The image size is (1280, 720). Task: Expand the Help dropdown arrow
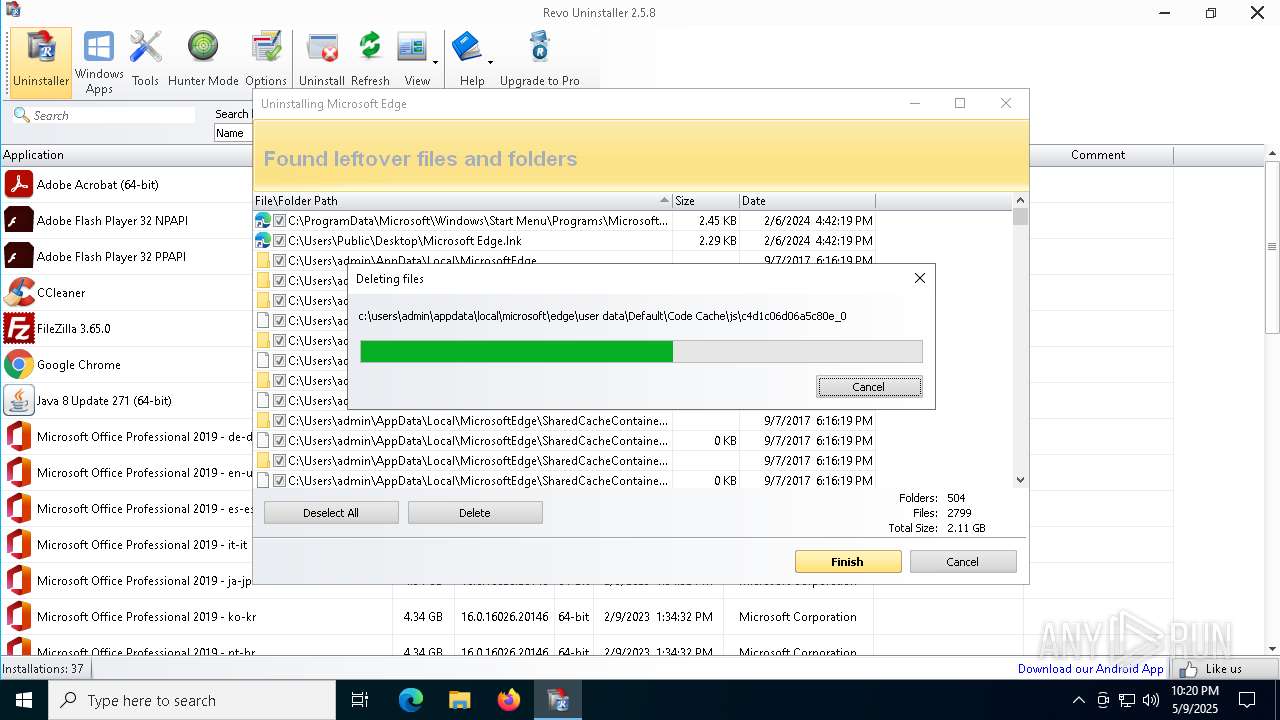click(x=490, y=62)
